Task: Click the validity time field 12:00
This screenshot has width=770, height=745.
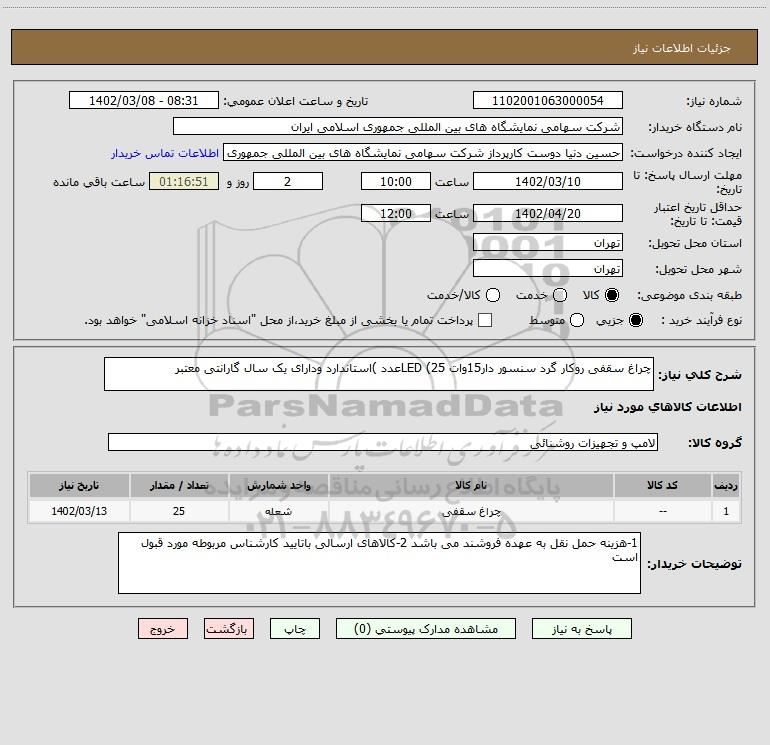Action: tap(396, 213)
